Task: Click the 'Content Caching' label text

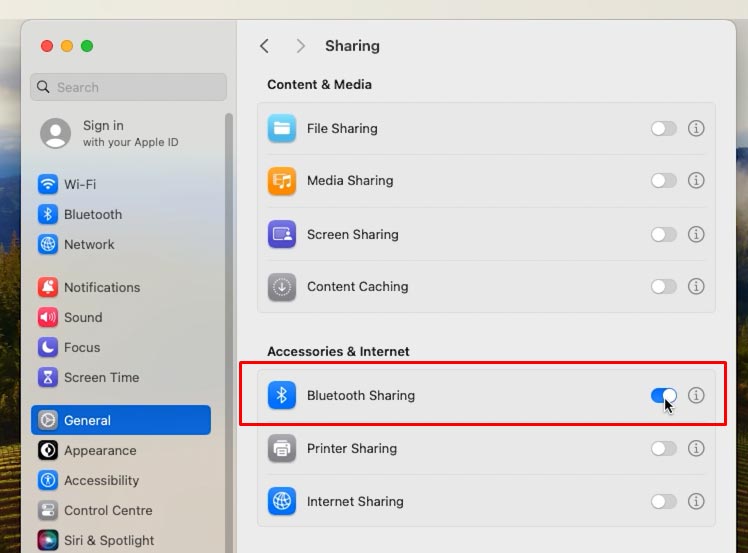Action: (x=358, y=286)
